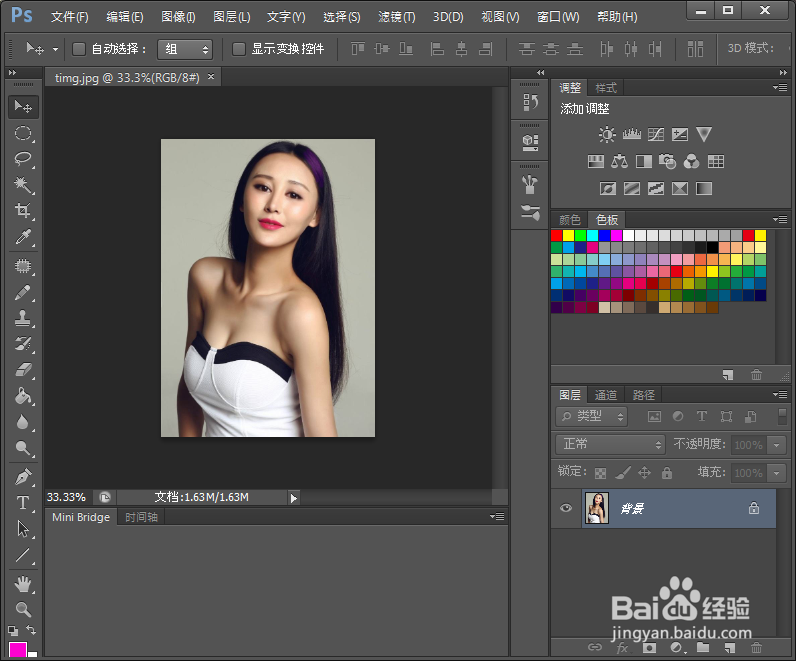Open the 滤镜(T) menu
This screenshot has height=661, width=796.
[x=396, y=17]
